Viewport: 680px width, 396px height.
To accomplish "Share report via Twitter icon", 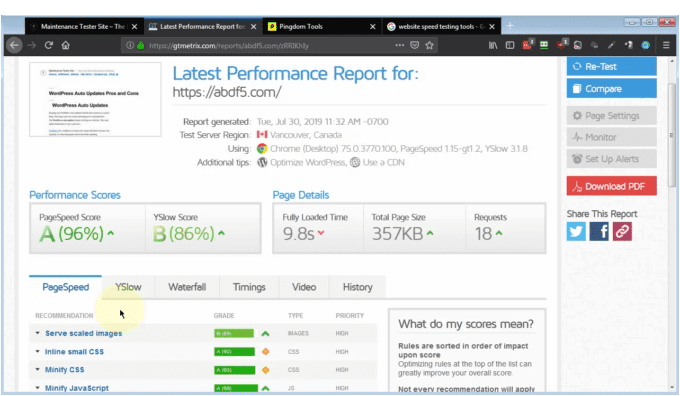I will coord(576,232).
